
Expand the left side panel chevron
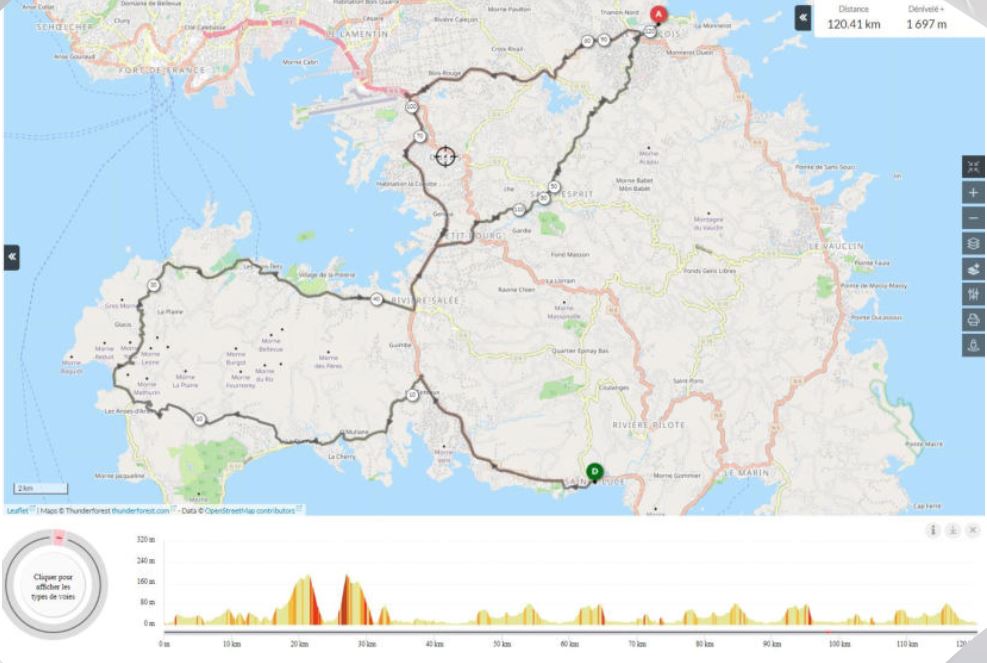11,257
